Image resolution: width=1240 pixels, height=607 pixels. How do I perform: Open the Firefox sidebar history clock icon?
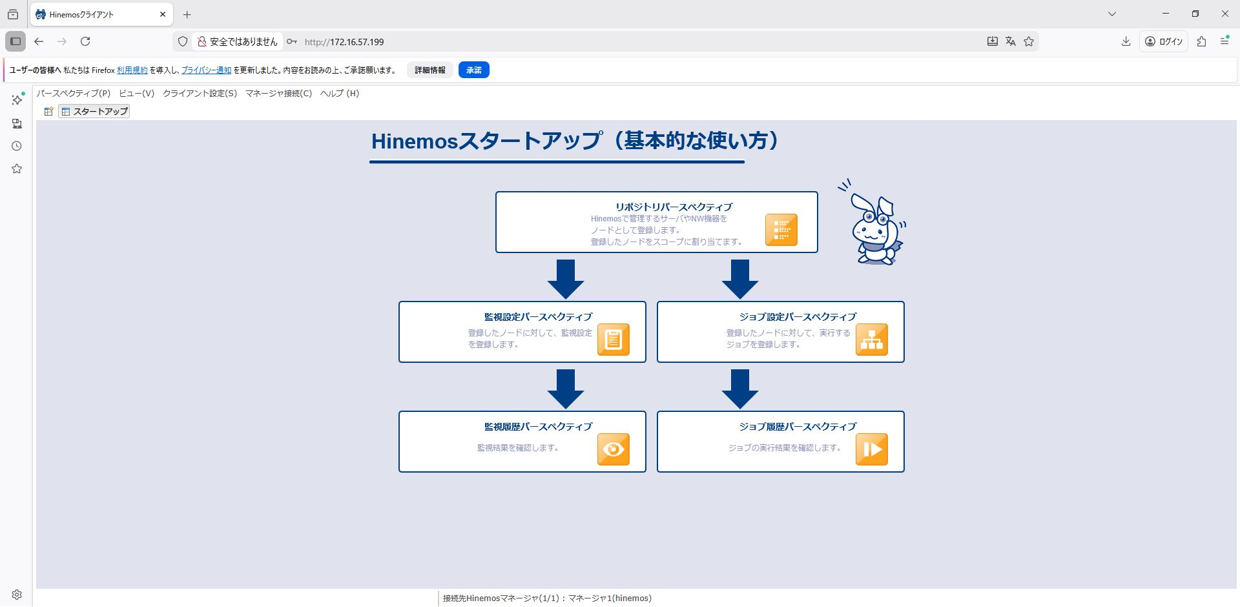click(x=16, y=146)
